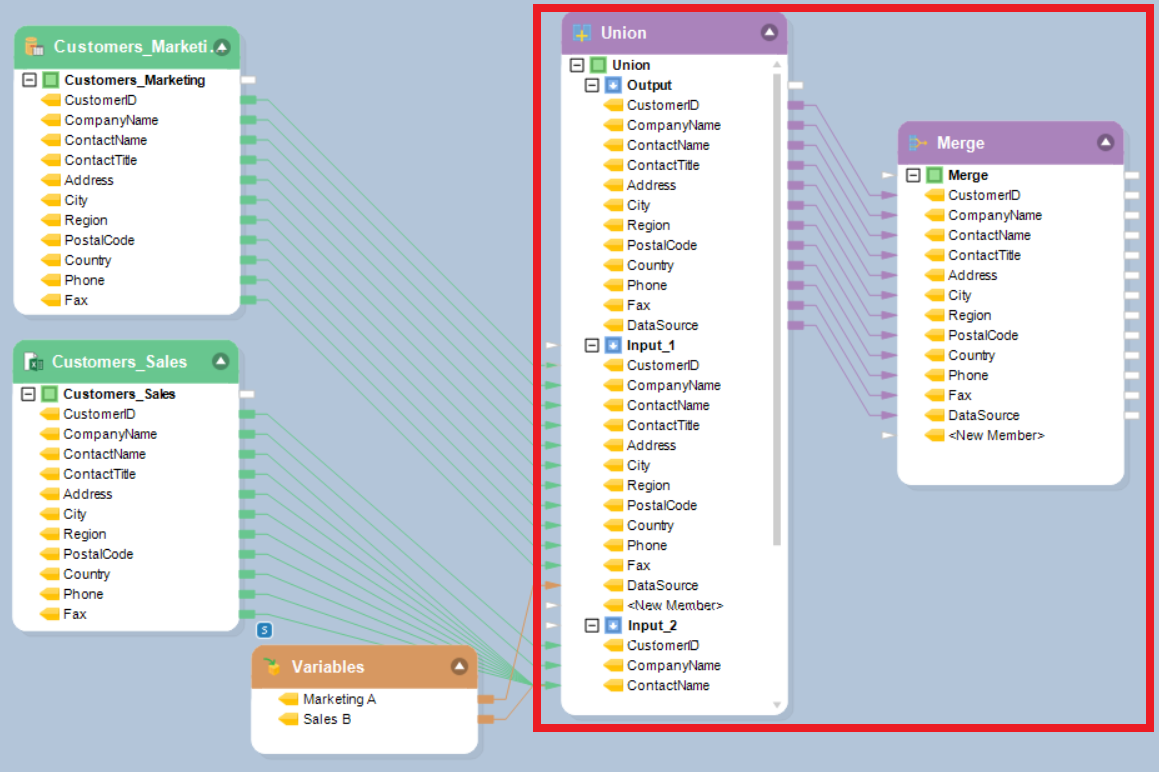Collapse the Input_2 node in Union tree
The height and width of the screenshot is (772, 1159).
[x=592, y=625]
